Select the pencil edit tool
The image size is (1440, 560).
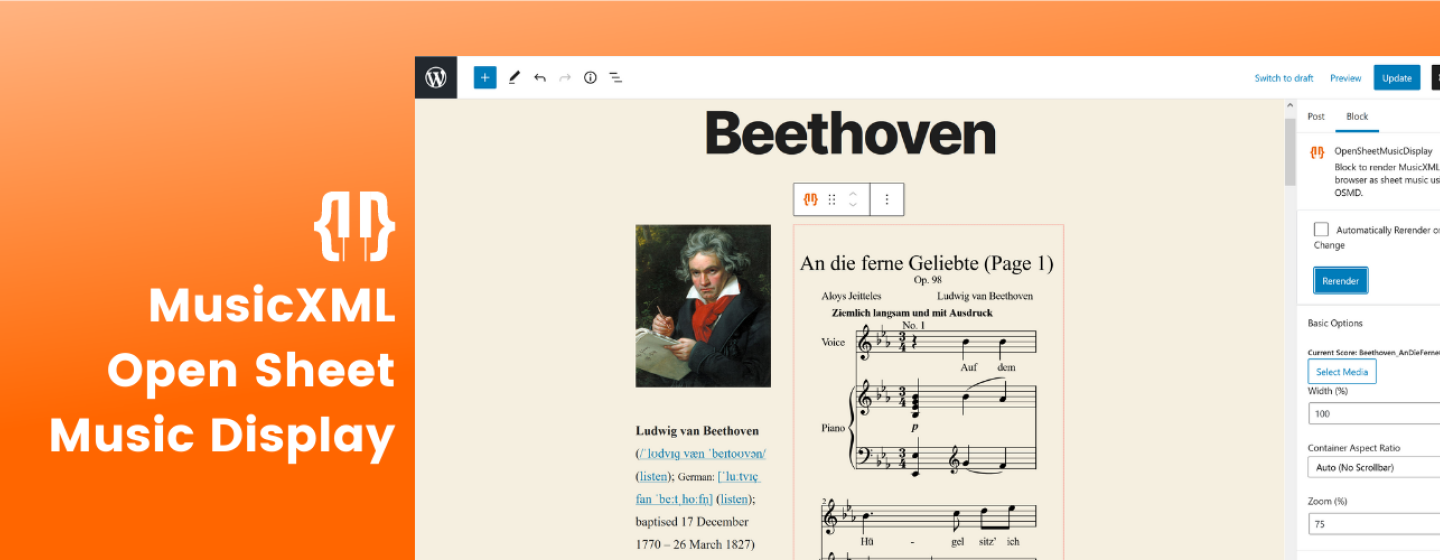click(x=514, y=77)
